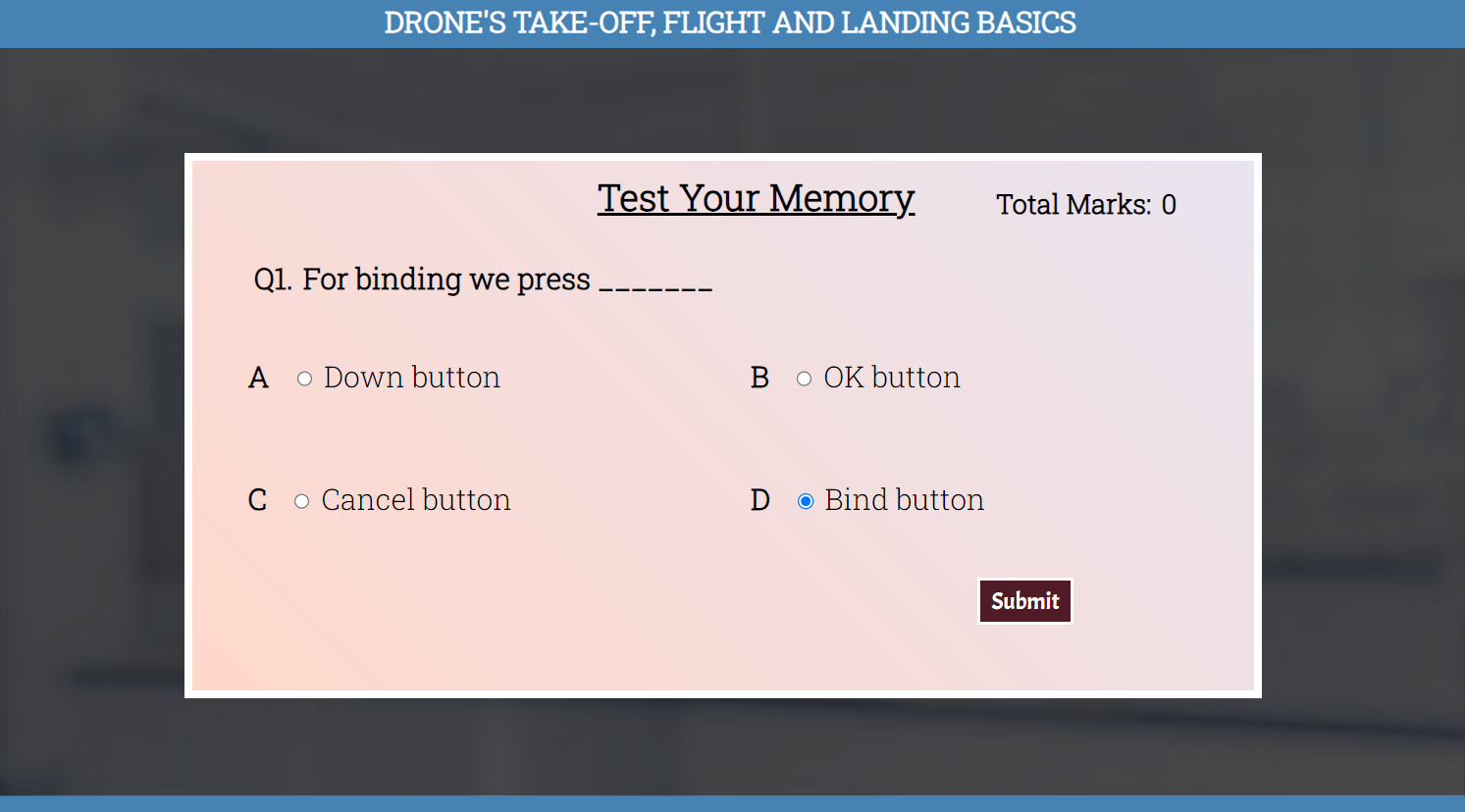Click the 'Down button' answer text
The width and height of the screenshot is (1465, 812).
tap(412, 378)
